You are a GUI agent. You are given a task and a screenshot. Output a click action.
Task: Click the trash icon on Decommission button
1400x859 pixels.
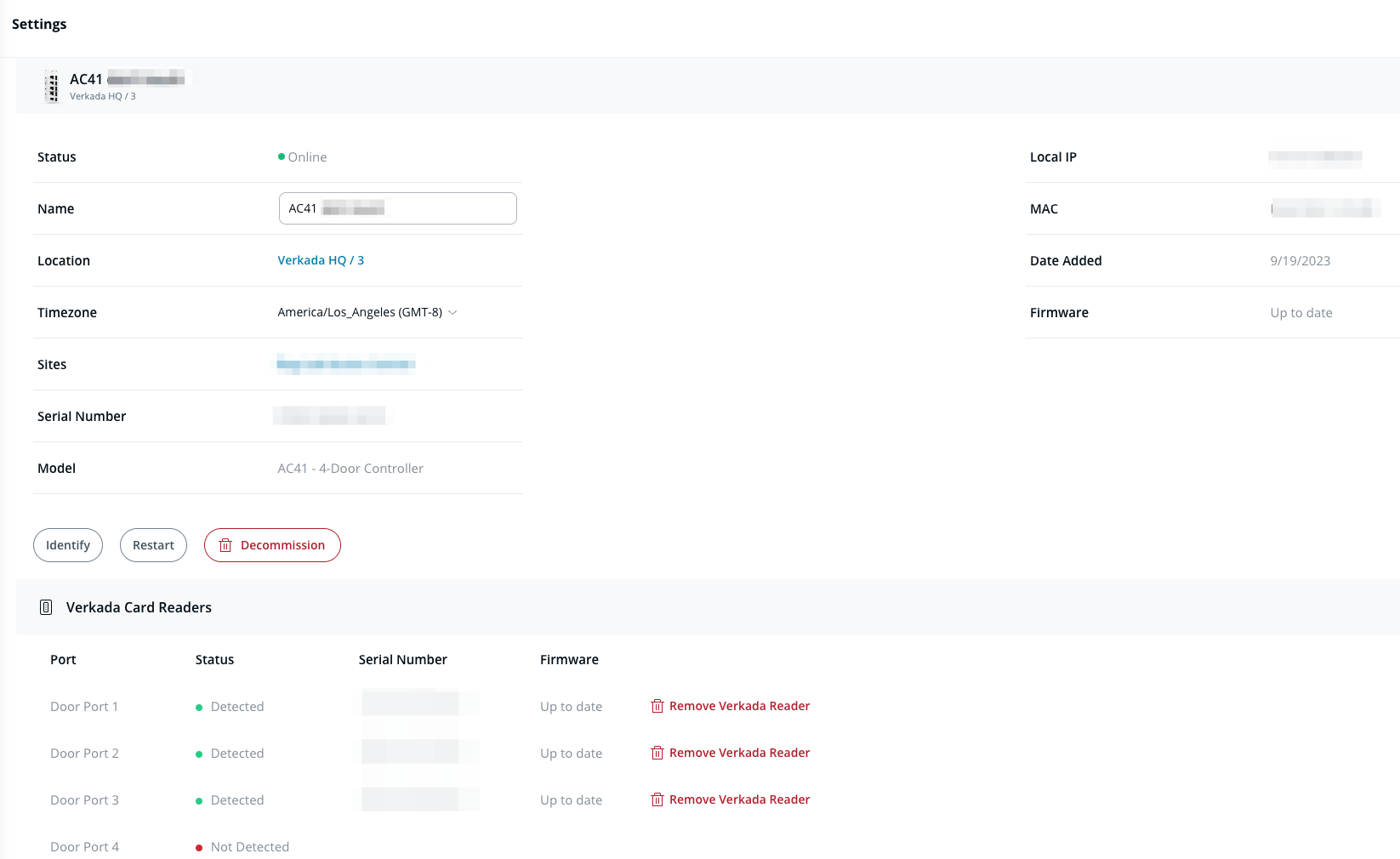pyautogui.click(x=225, y=545)
